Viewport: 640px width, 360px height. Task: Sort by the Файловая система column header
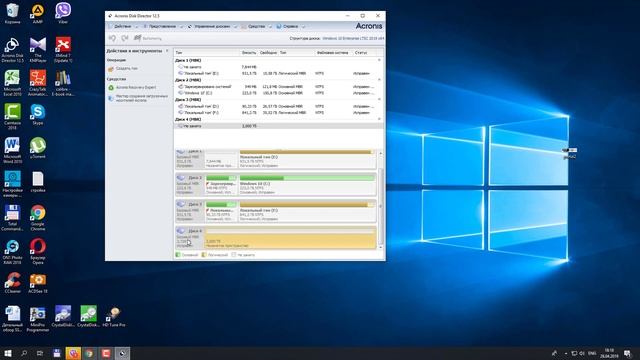pos(332,53)
